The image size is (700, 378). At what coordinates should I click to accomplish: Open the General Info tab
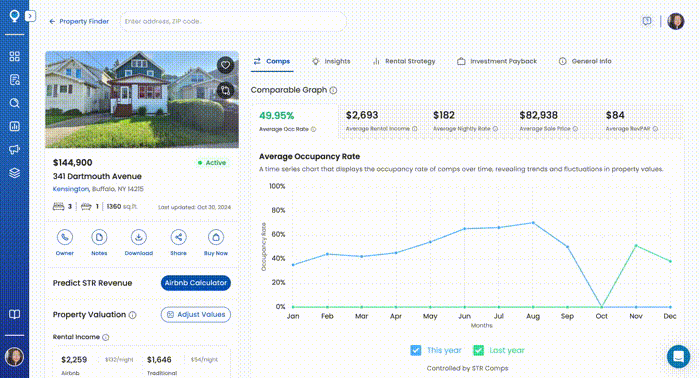click(585, 61)
